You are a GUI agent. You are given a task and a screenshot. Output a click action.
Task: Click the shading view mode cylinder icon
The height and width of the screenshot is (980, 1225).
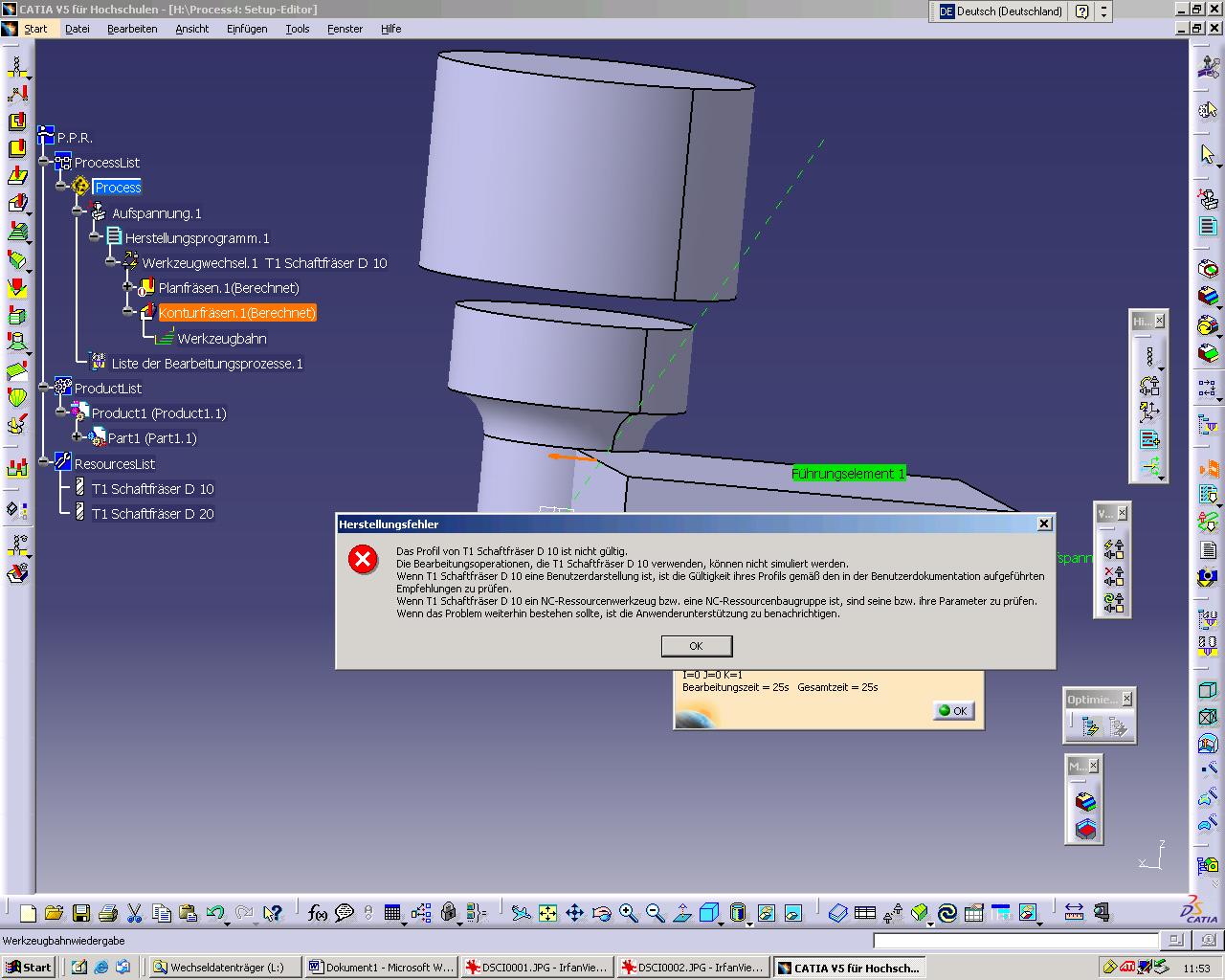737,913
